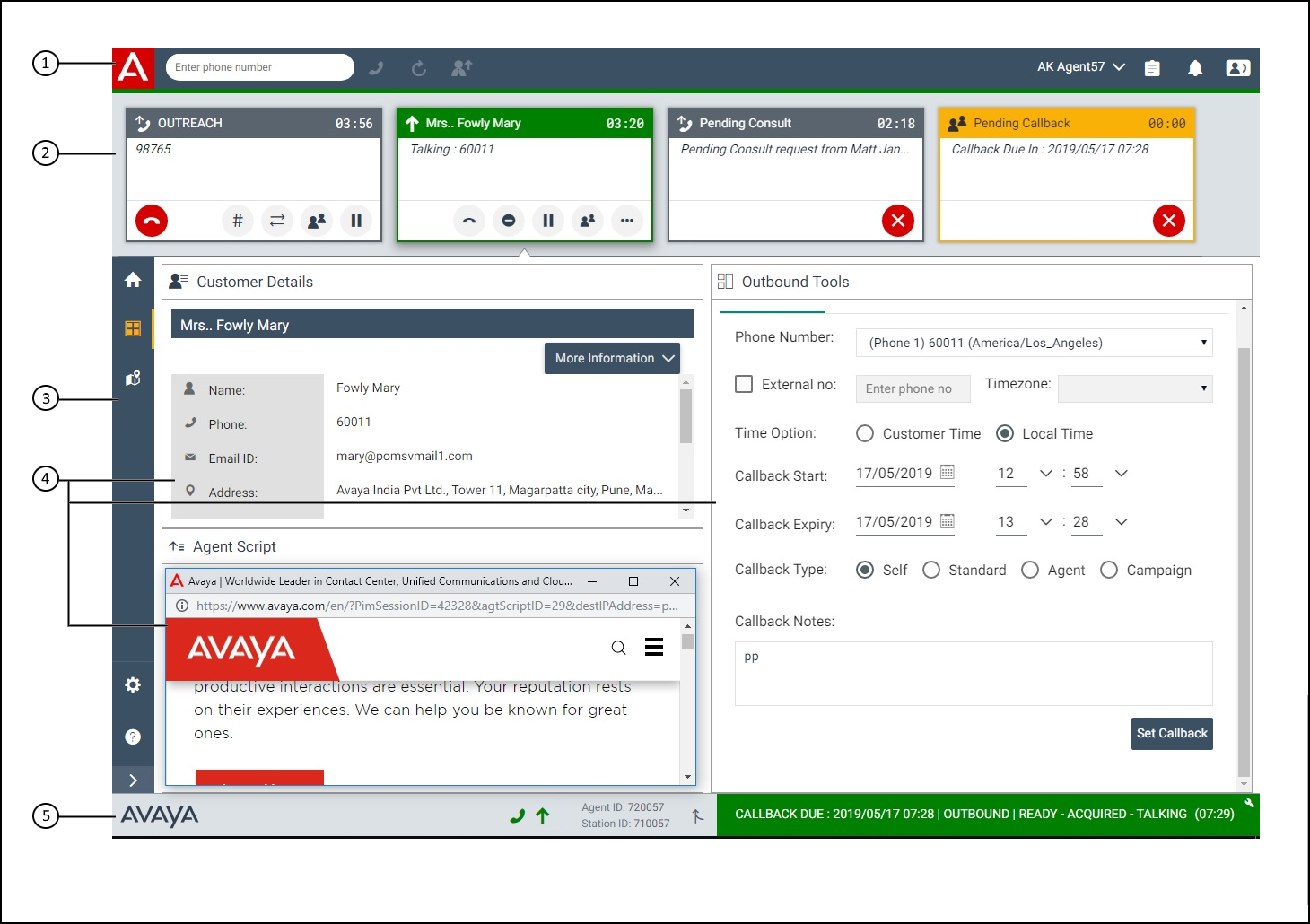Viewport: 1310px width, 924px height.
Task: Click more options on Mrs. Fowly Mary card
Action: tap(627, 221)
